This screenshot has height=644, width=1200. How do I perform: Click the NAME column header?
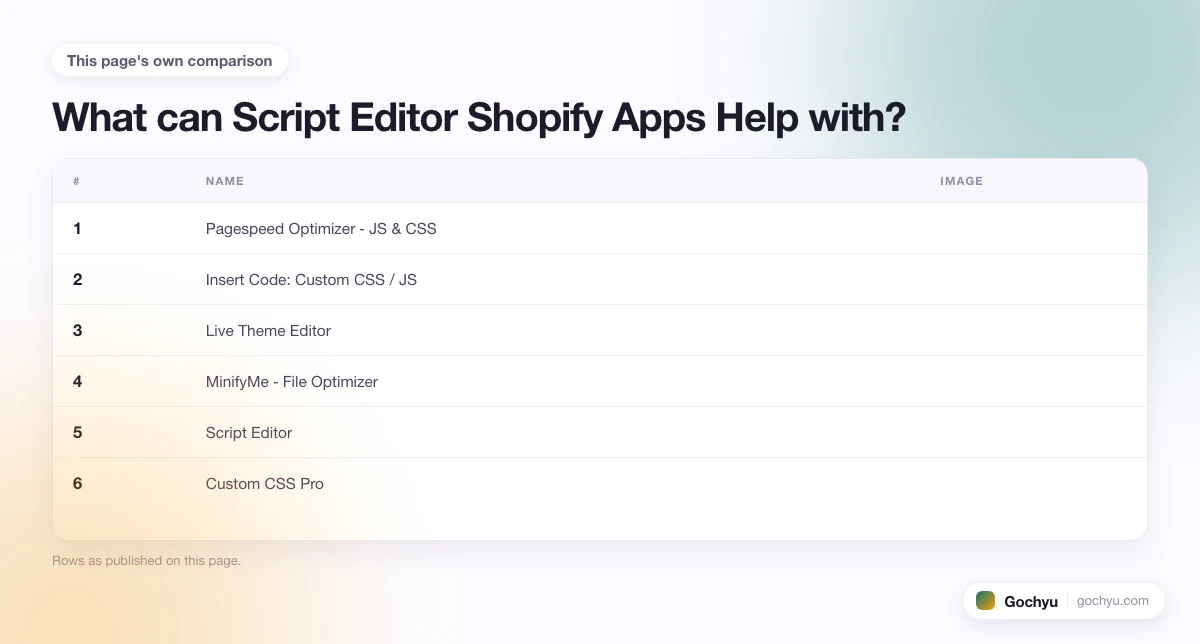[225, 181]
